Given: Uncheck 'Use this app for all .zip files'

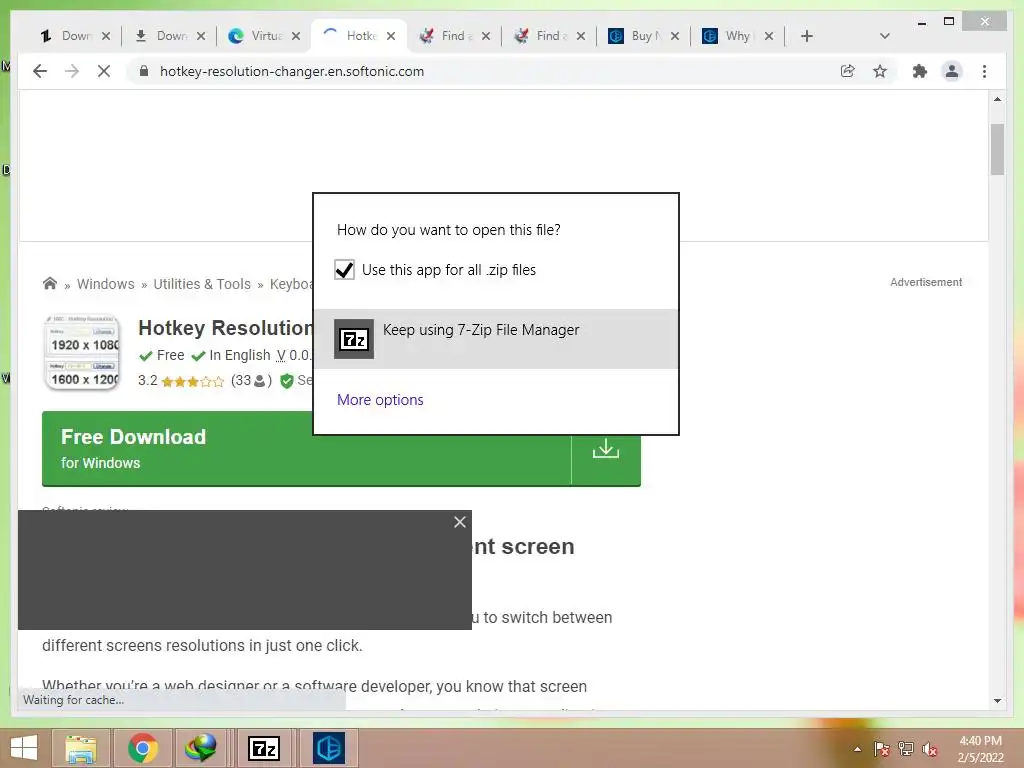Looking at the screenshot, I should pyautogui.click(x=344, y=270).
